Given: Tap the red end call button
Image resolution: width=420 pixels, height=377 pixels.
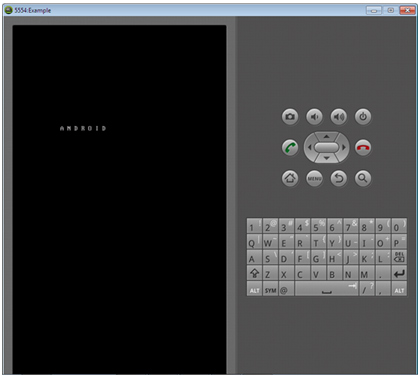Looking at the screenshot, I should coord(363,147).
